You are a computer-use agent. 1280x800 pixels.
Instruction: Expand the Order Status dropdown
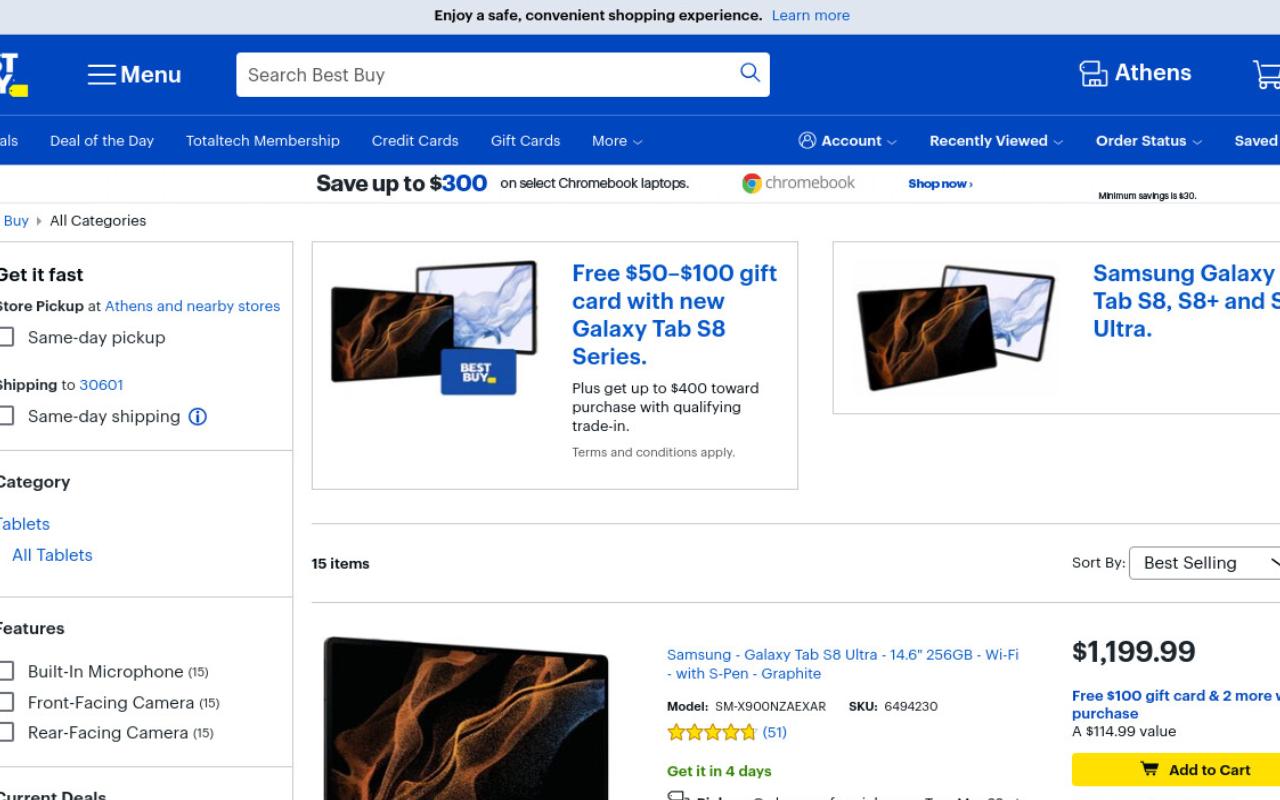[1149, 141]
